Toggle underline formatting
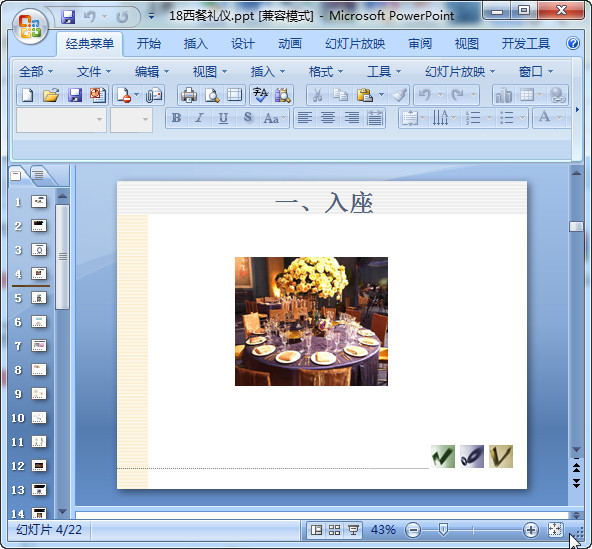 click(223, 118)
